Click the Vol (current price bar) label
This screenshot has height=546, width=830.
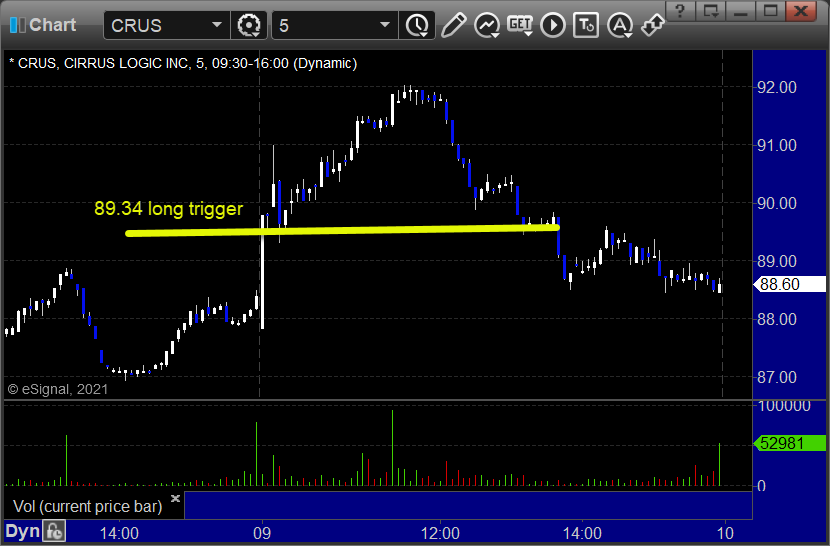pos(88,507)
